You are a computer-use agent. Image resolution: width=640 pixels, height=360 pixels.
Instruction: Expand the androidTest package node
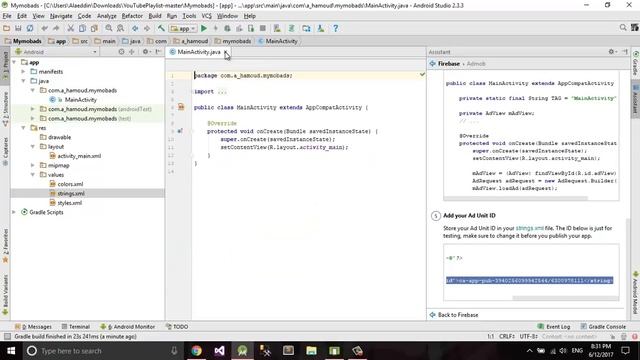(33, 109)
